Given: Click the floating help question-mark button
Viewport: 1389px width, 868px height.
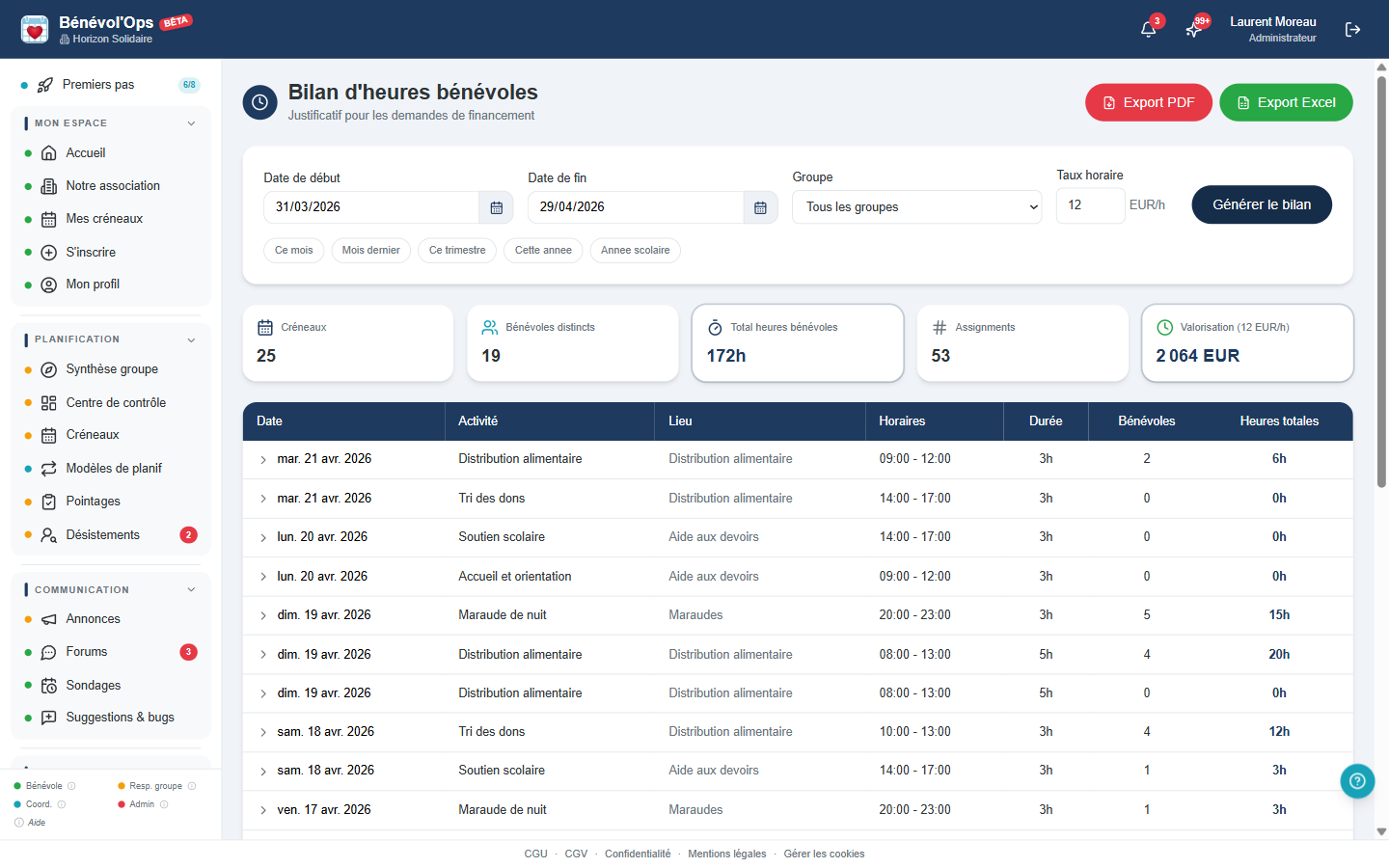Looking at the screenshot, I should coord(1357,780).
